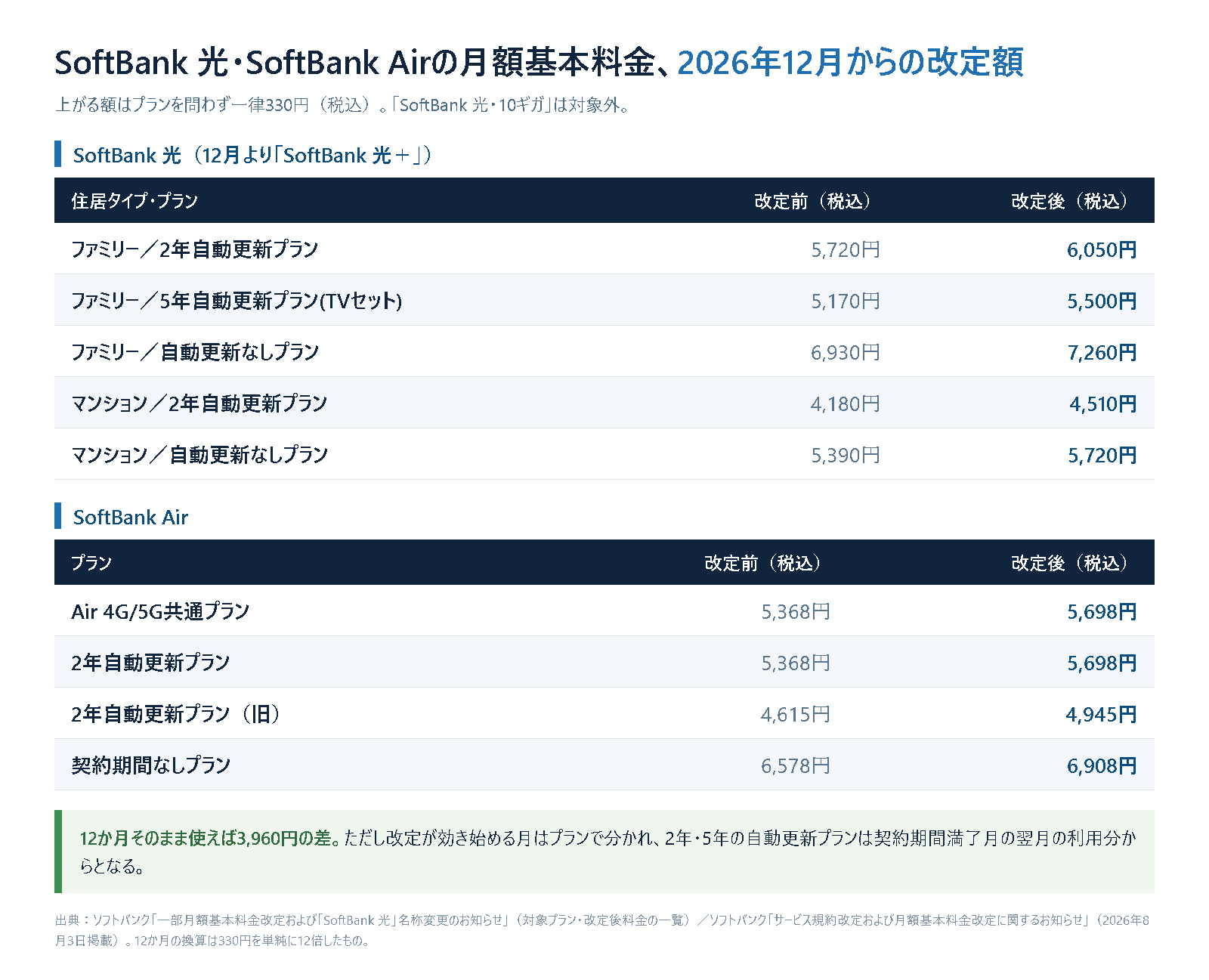The image size is (1209, 980).
Task: Select ファミリー／自動更新なしプラン row label
Action: click(x=195, y=352)
